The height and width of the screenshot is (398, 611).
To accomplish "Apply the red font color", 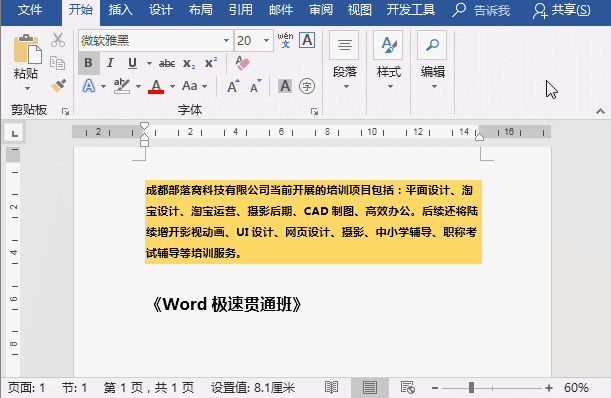I will (x=156, y=86).
